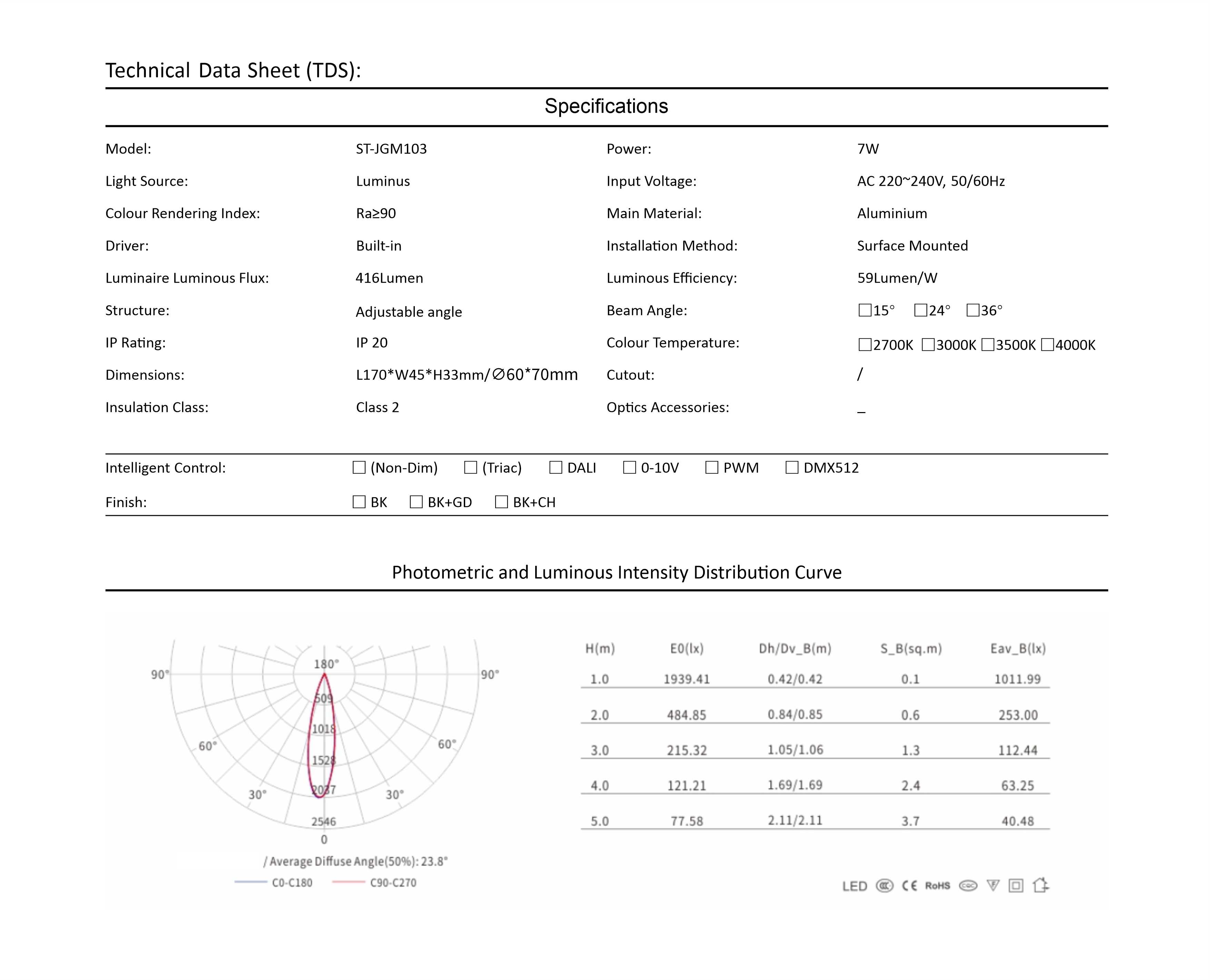The image size is (1210, 980).
Task: Click the CE conformity mark icon
Action: 909,886
